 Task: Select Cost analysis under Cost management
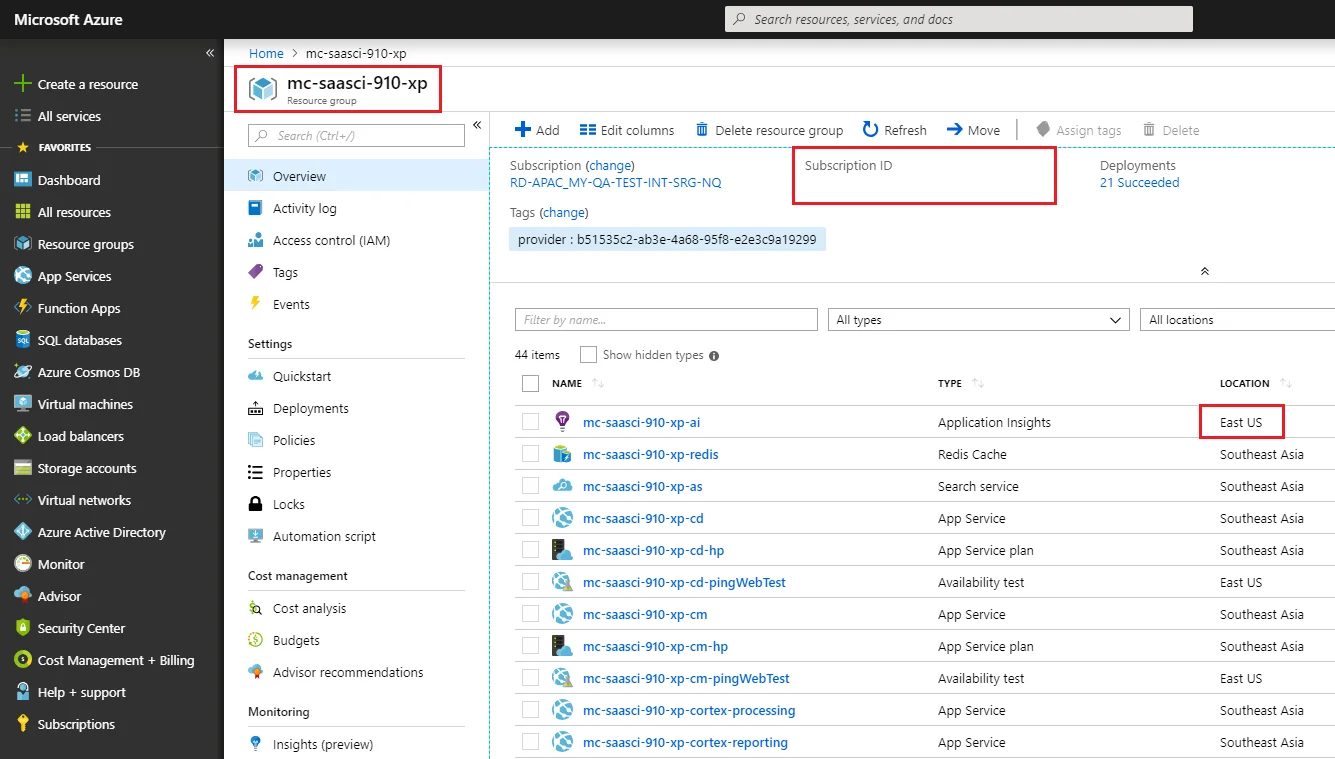[x=309, y=608]
